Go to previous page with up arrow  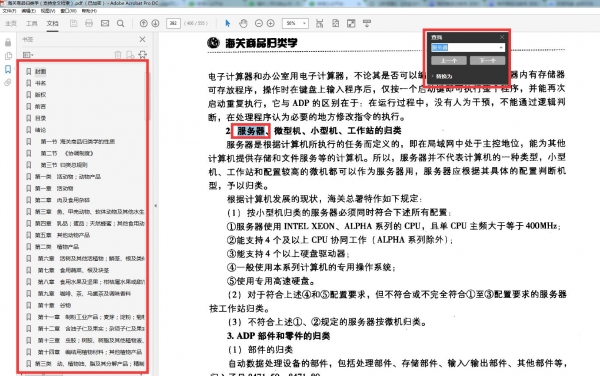point(143,23)
